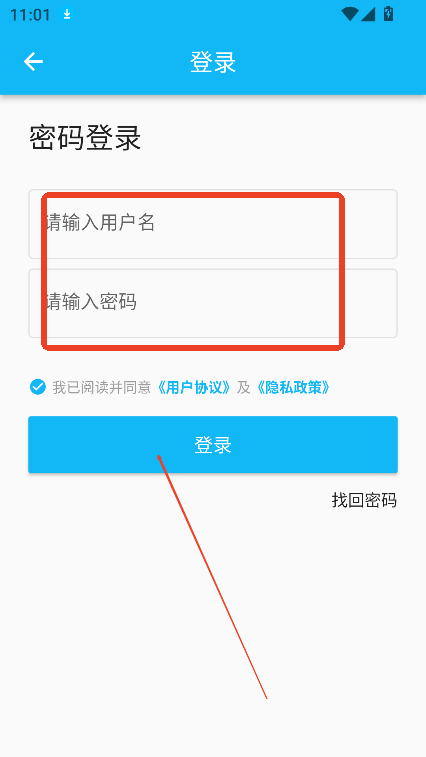Focus the 请输入密码 password field
The width and height of the screenshot is (426, 757).
213,303
